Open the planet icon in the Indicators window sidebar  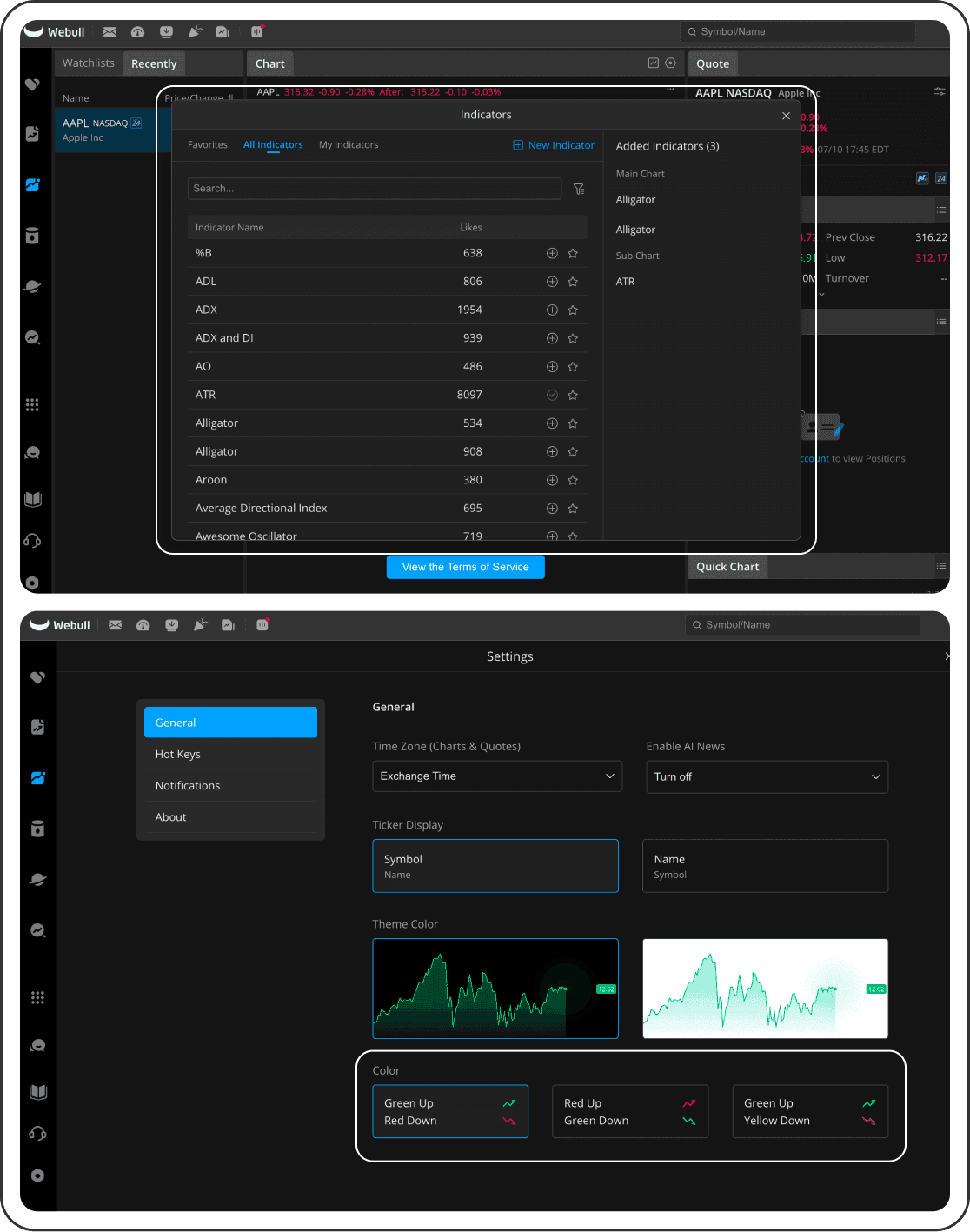coord(32,286)
